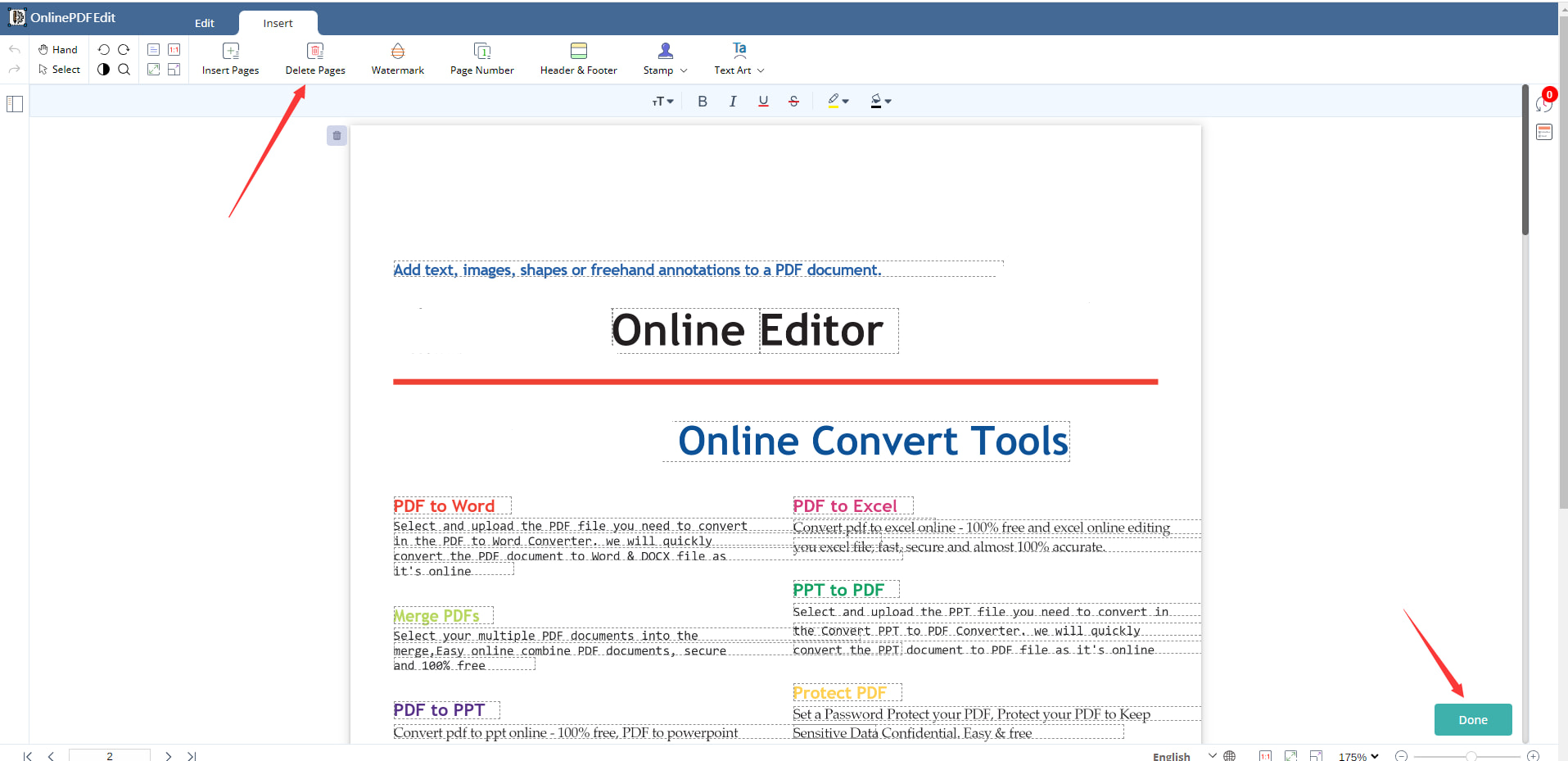This screenshot has height=761, width=1568.
Task: Toggle the left sidebar panel
Action: tap(15, 105)
